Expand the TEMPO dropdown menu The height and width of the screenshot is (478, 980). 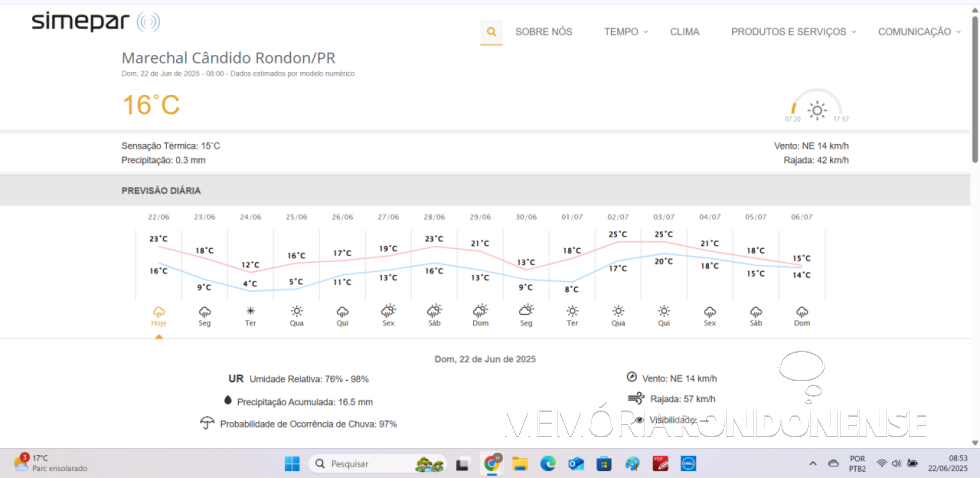pyautogui.click(x=626, y=32)
